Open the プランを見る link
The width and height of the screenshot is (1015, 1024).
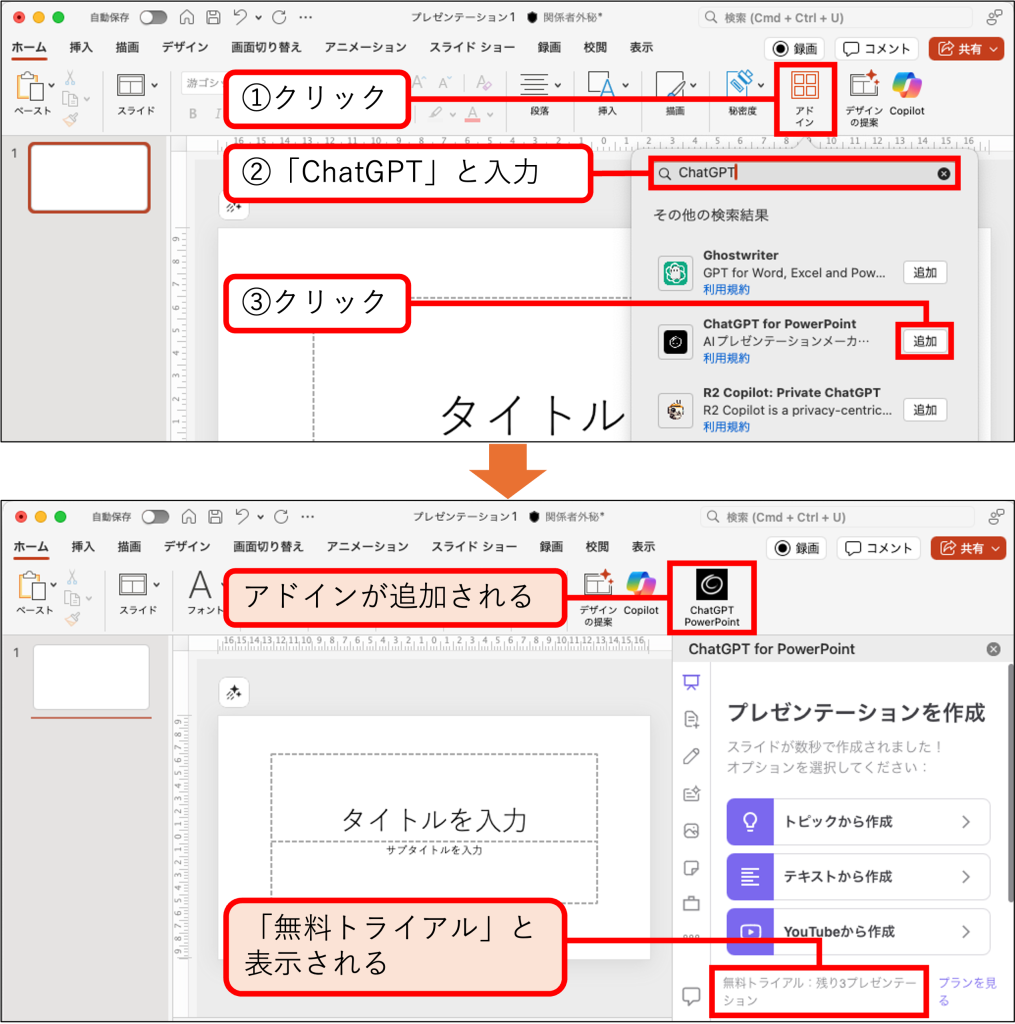coord(966,992)
